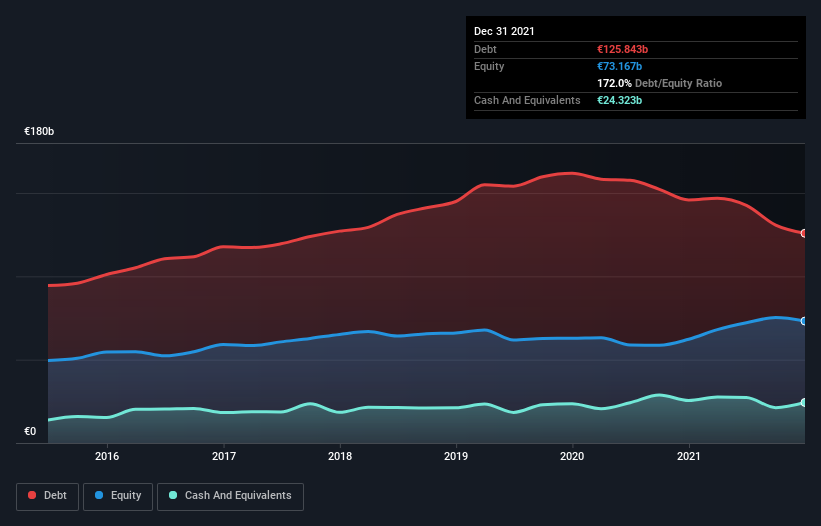Click the teal dot in Cash legend
This screenshot has width=821, height=526.
[173, 495]
